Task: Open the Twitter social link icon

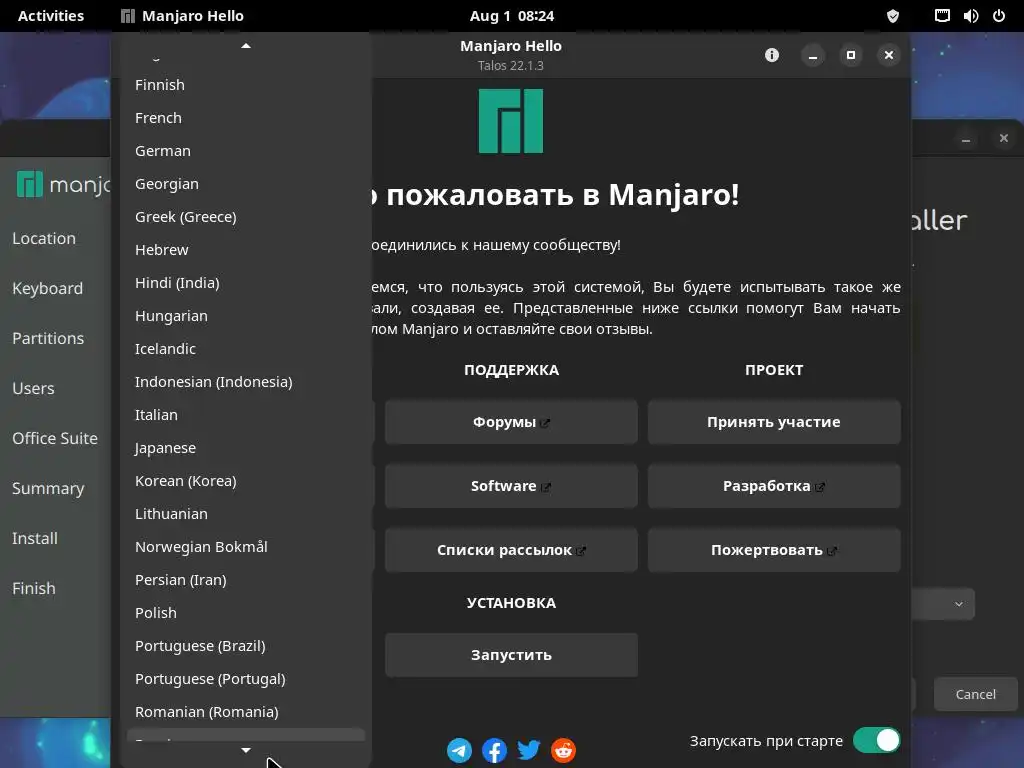Action: (529, 750)
